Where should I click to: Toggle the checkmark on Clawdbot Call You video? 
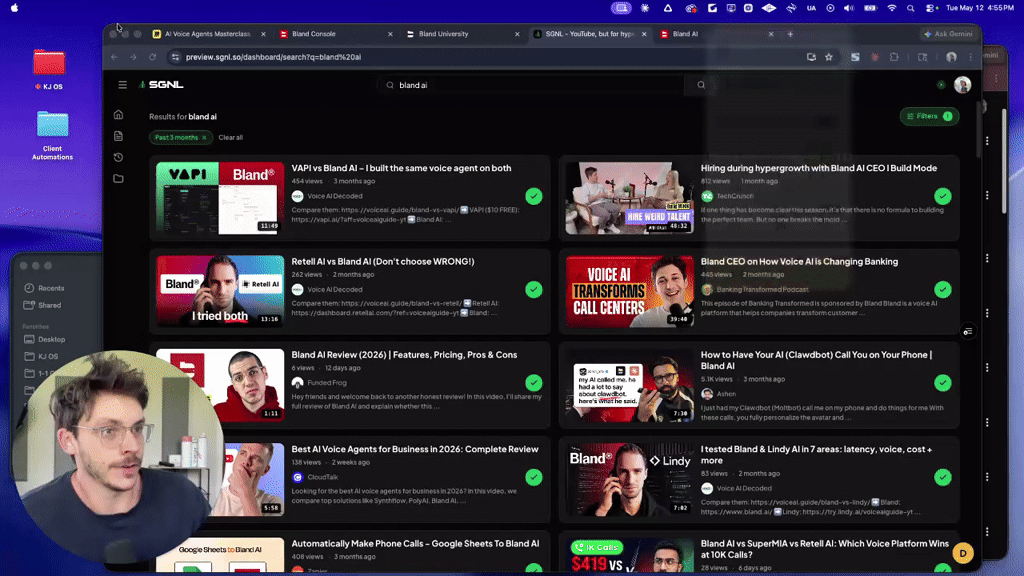tap(942, 383)
